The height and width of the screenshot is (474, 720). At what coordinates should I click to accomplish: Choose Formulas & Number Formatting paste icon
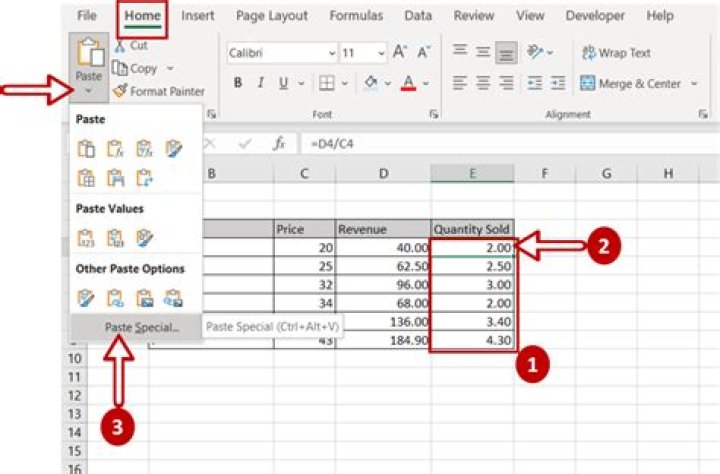144,149
